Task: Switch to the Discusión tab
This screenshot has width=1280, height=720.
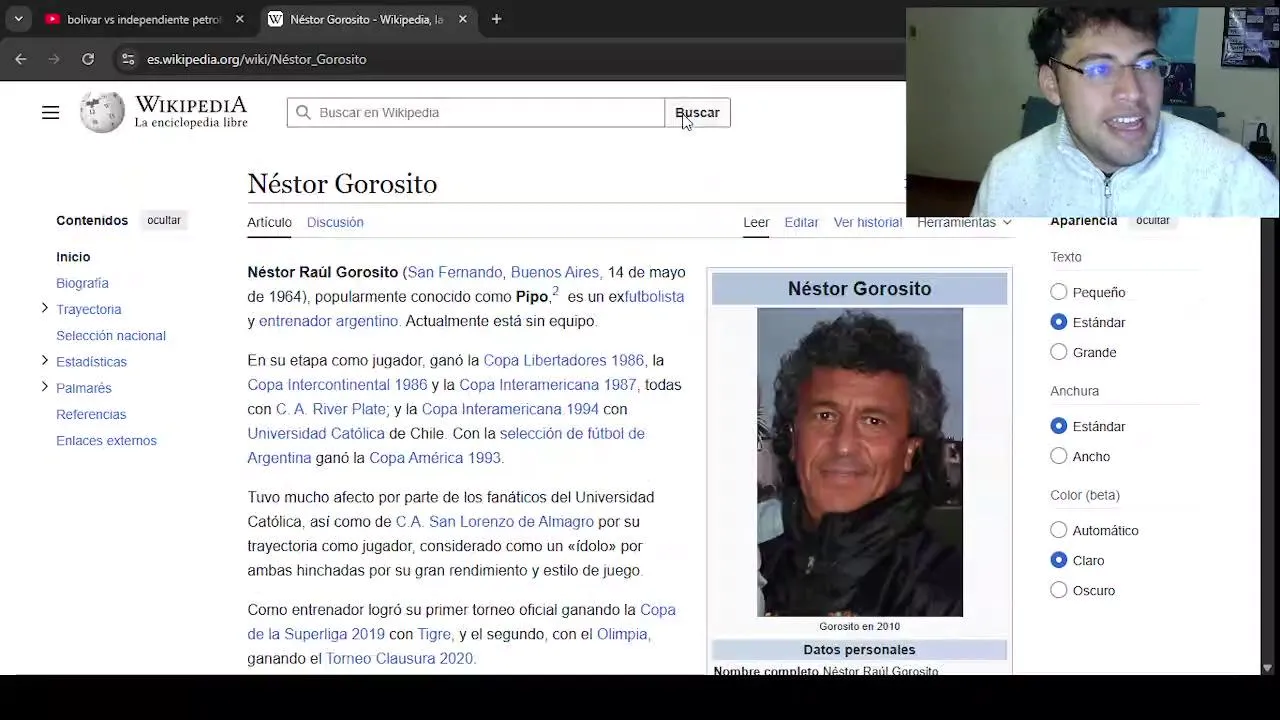Action: click(335, 222)
